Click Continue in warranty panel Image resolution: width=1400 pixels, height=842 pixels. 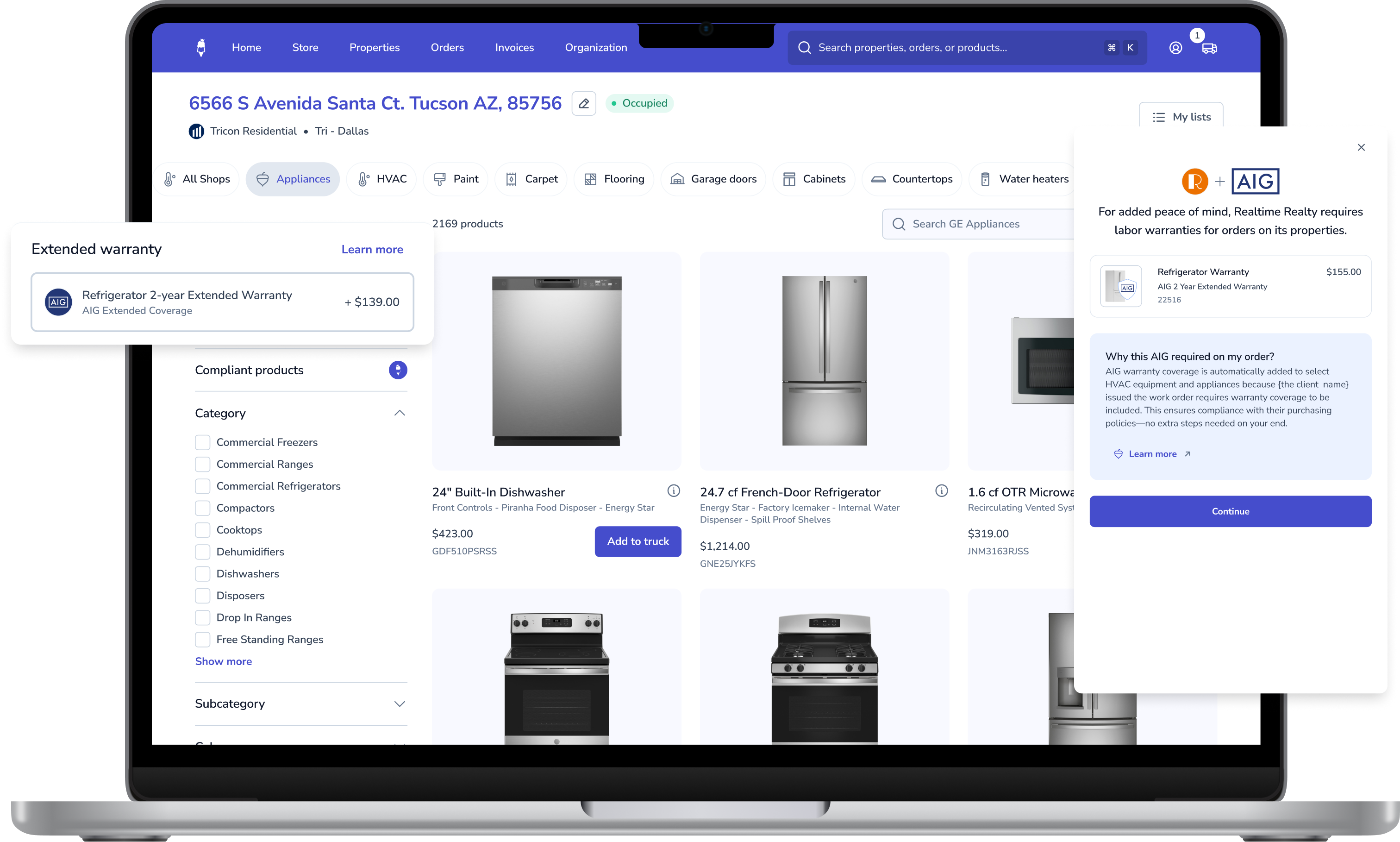point(1230,511)
